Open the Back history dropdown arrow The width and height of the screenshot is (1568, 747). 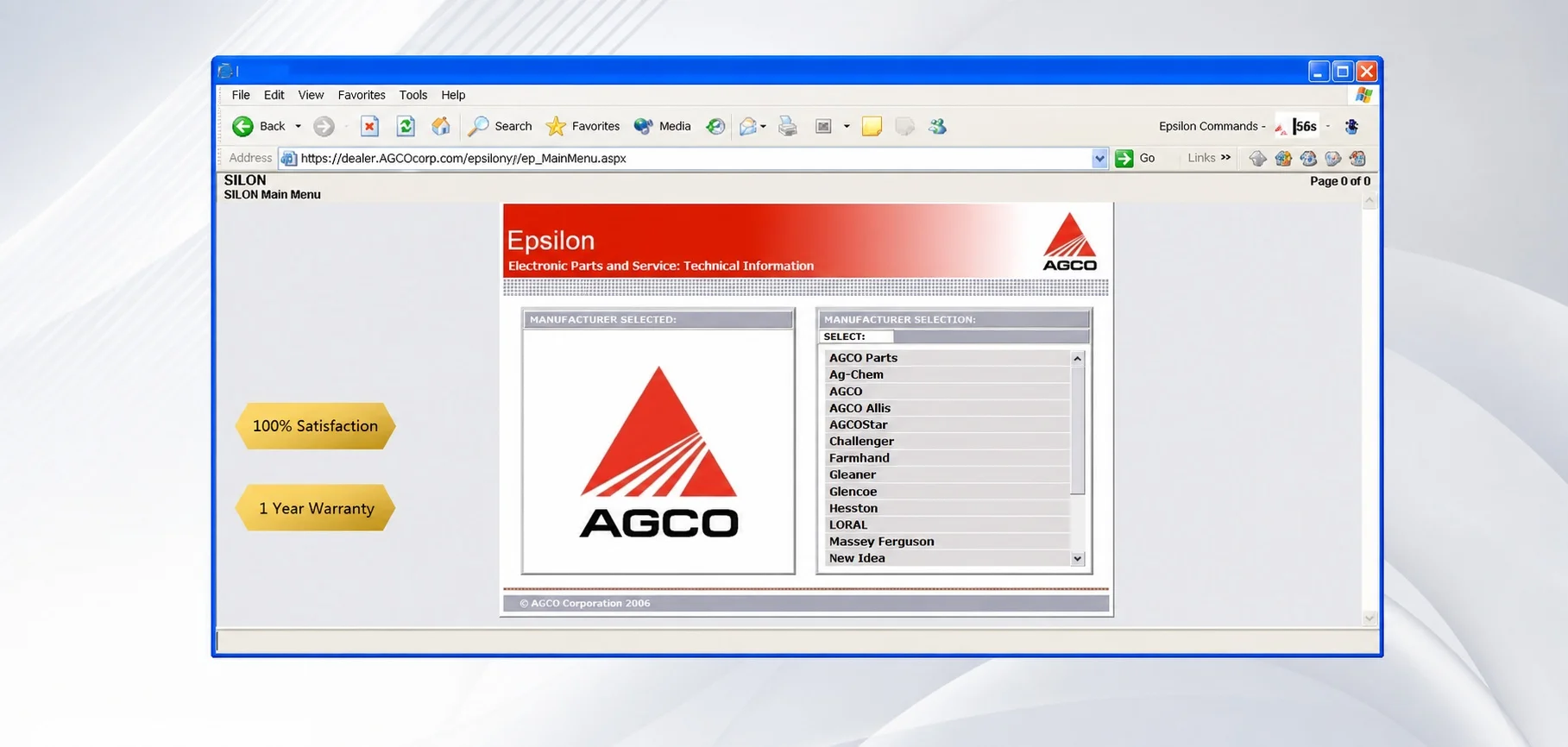point(299,126)
